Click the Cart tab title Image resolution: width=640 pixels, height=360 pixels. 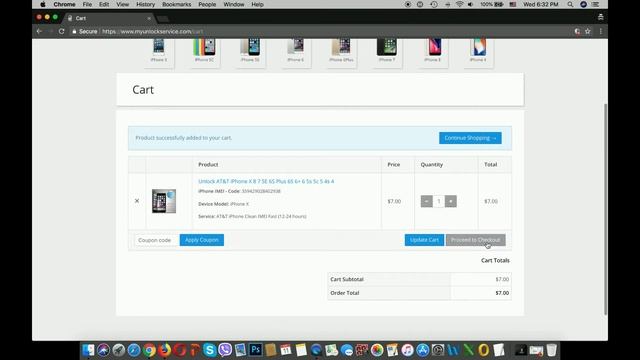[81, 18]
